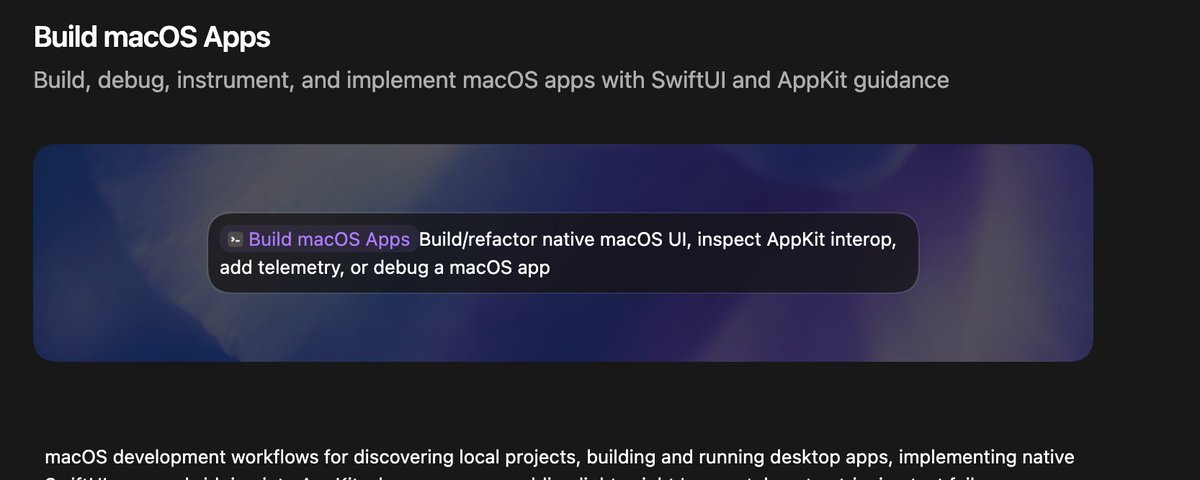Select the purple Build macOS Apps chip label
Image resolution: width=1200 pixels, height=480 pixels.
pos(329,240)
